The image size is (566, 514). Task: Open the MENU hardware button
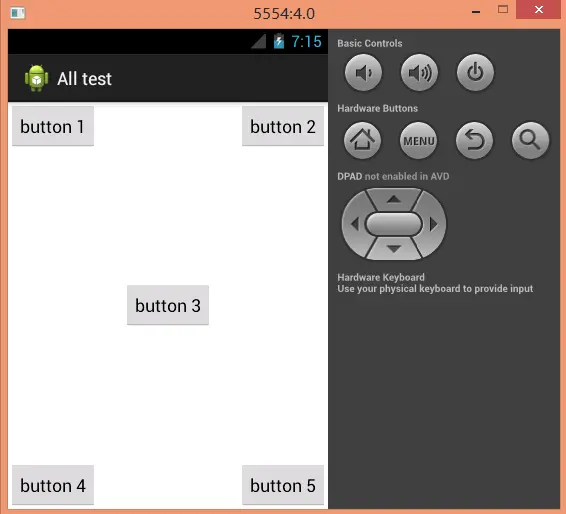click(418, 140)
